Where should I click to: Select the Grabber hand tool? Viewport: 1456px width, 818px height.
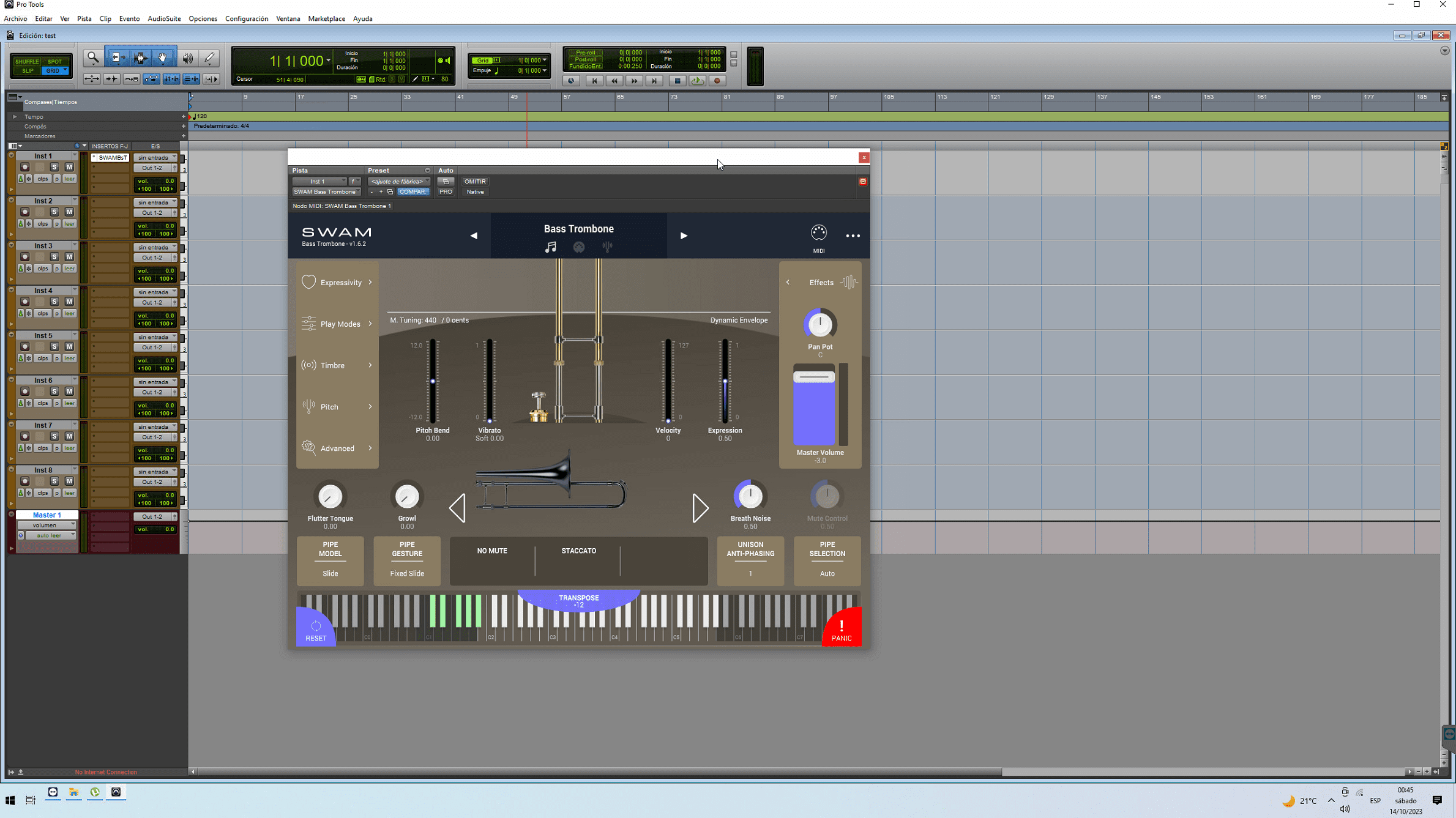tap(163, 58)
